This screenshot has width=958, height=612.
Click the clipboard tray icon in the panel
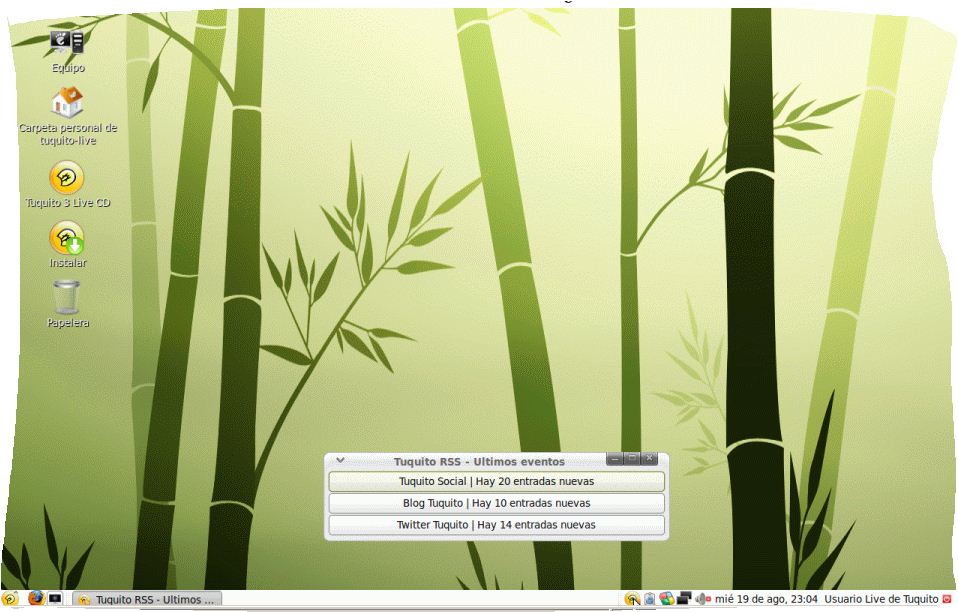(649, 599)
